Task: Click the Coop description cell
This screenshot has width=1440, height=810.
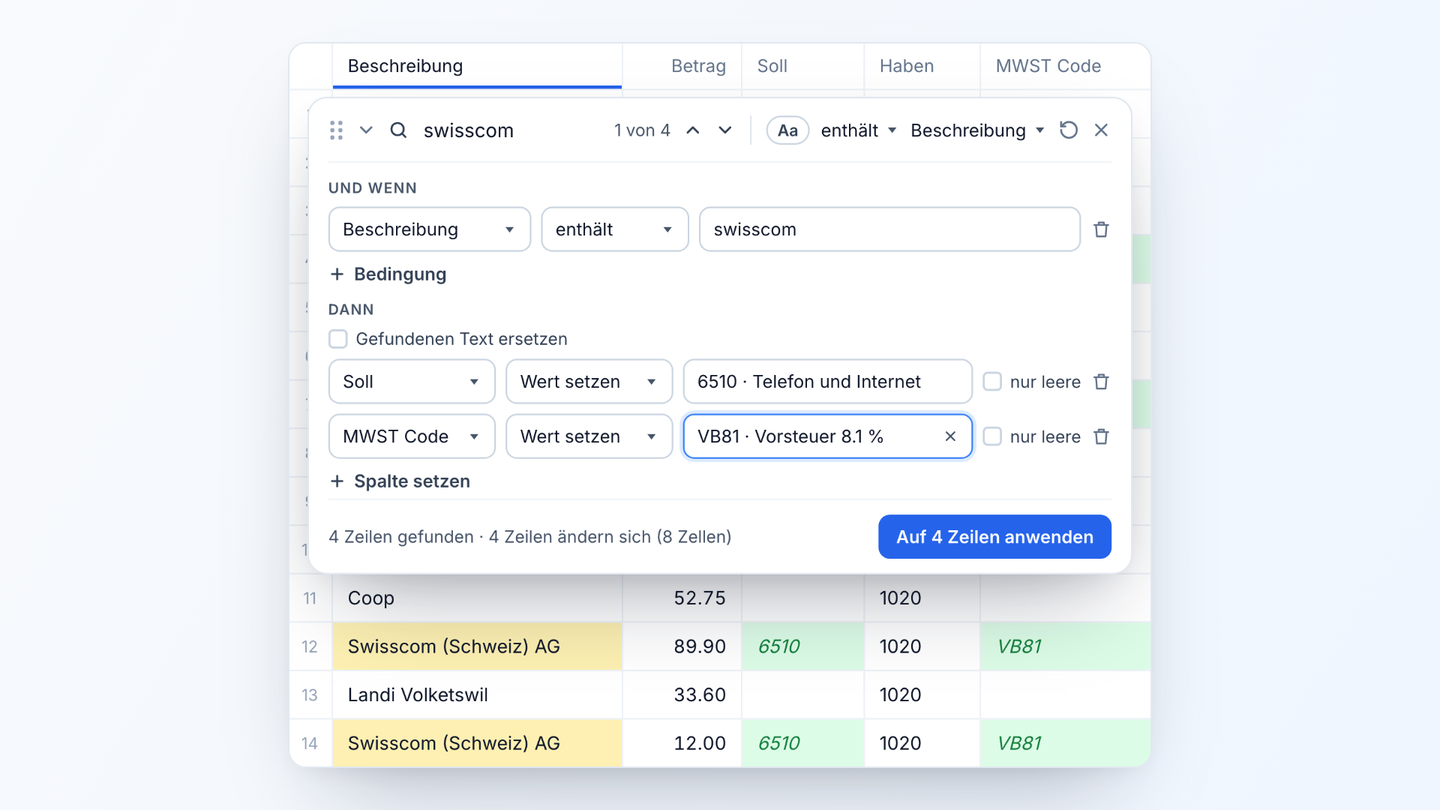Action: coord(477,598)
